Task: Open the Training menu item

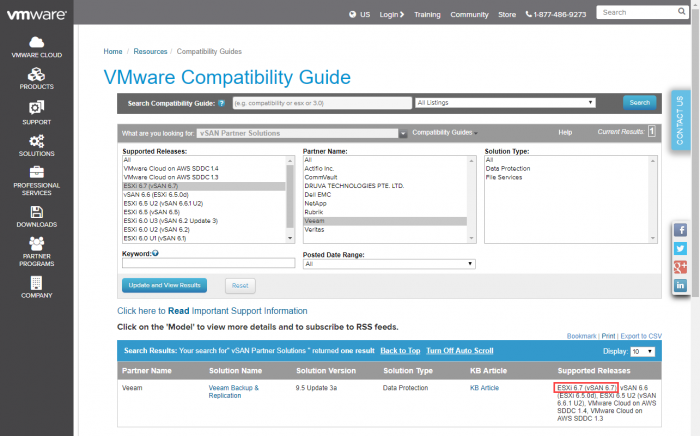Action: (427, 14)
